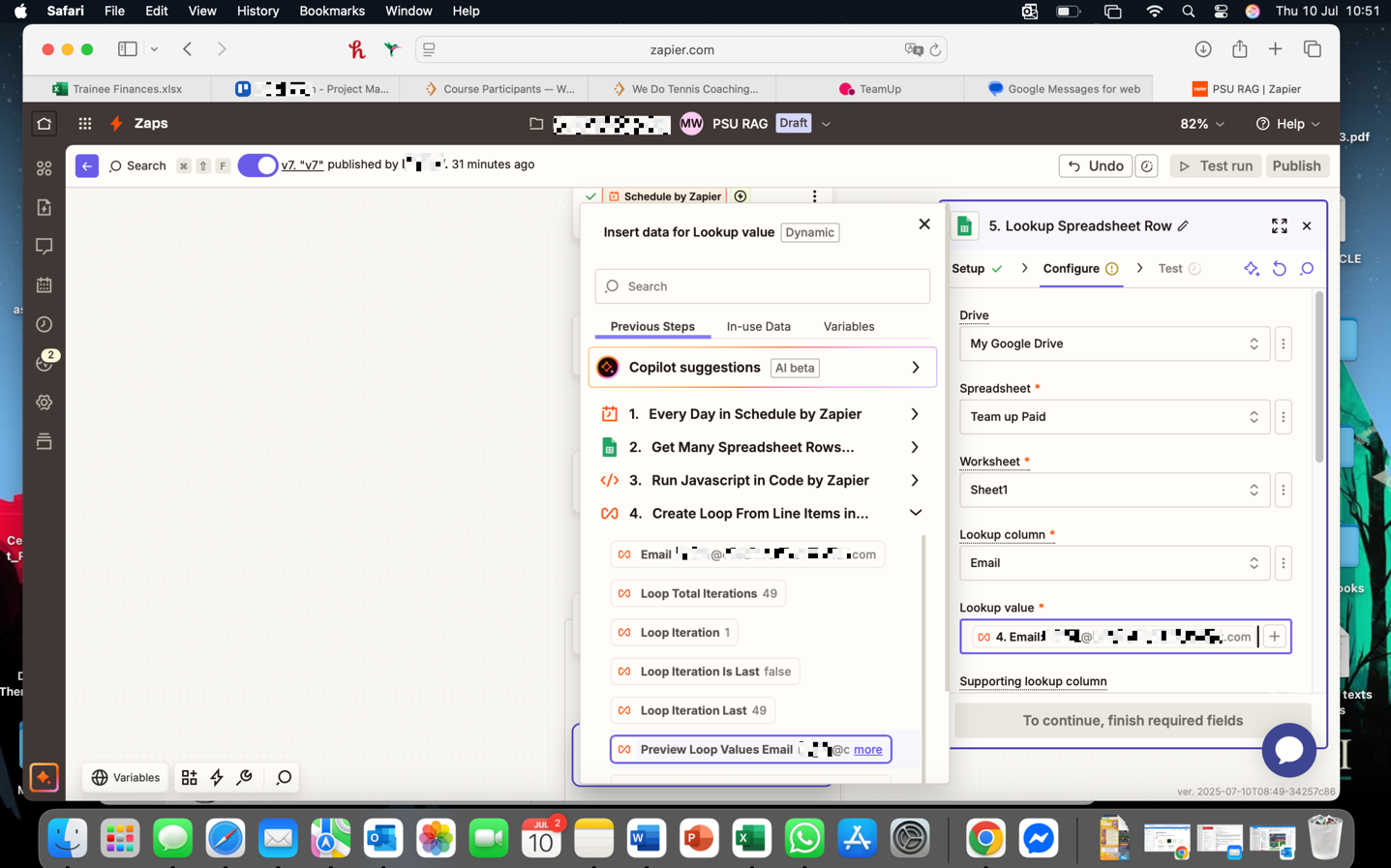This screenshot has width=1391, height=868.
Task: Click the canvas search magnifier icon
Action: point(284,777)
